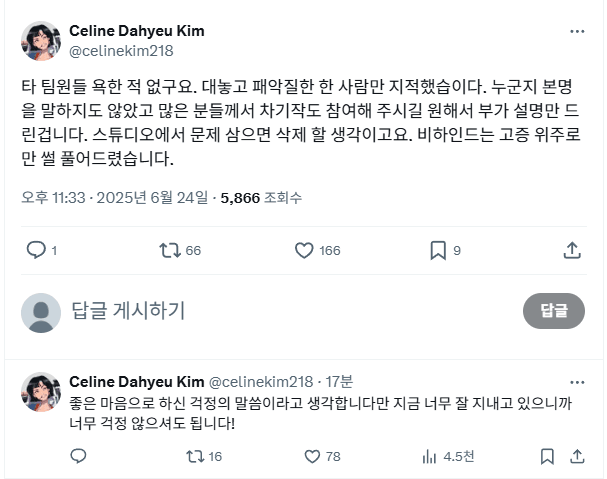The height and width of the screenshot is (479, 607).
Task: Click the reply icon on main tweet
Action: (36, 250)
